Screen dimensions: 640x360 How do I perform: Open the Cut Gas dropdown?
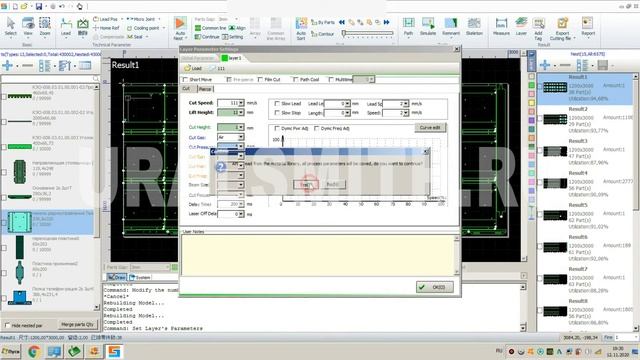[241, 137]
